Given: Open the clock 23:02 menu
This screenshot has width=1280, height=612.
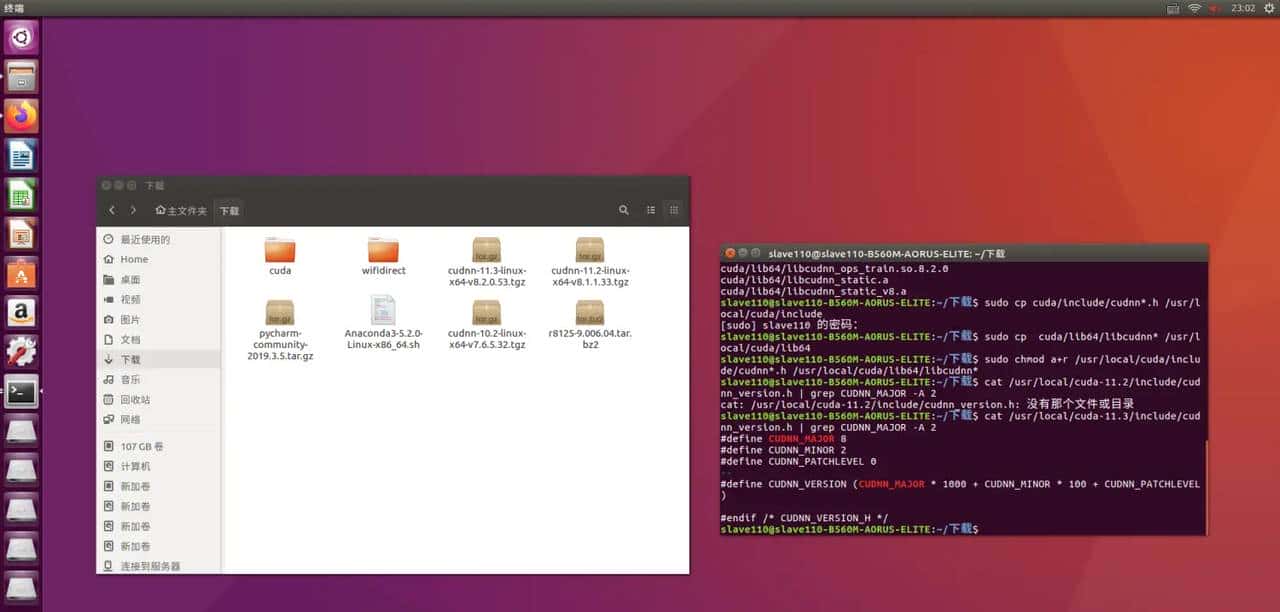Looking at the screenshot, I should pyautogui.click(x=1242, y=8).
